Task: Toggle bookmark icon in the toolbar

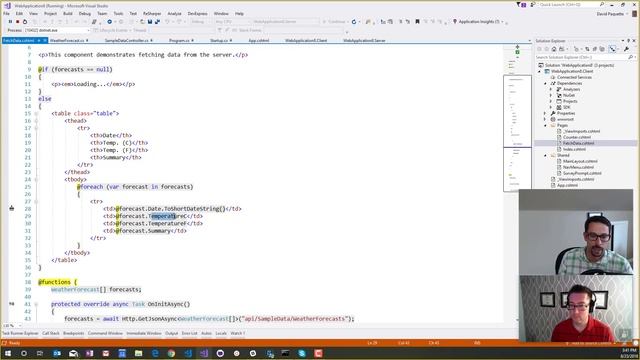Action: [417, 22]
